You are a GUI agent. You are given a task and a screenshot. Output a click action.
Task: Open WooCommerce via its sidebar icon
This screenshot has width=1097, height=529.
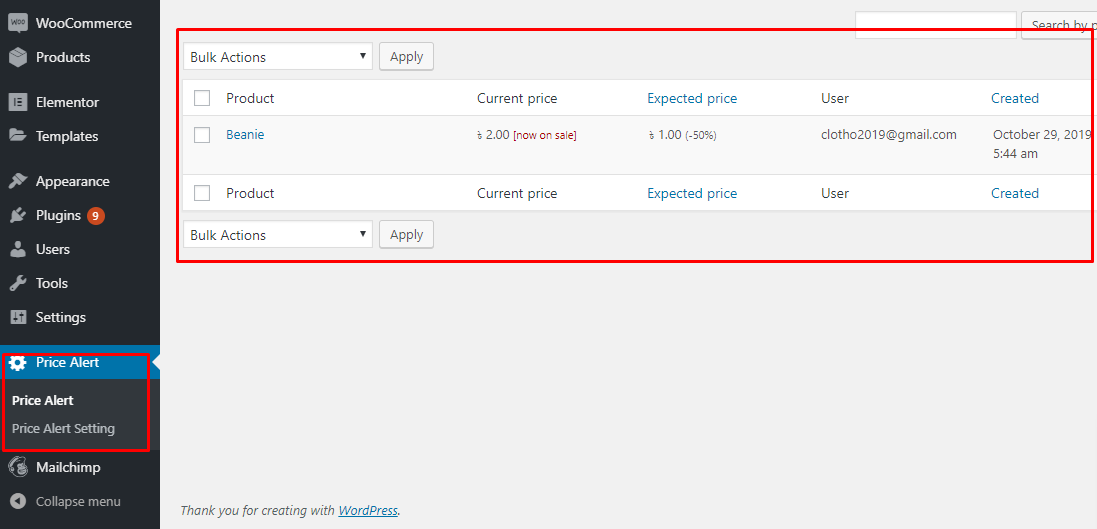pyautogui.click(x=17, y=23)
